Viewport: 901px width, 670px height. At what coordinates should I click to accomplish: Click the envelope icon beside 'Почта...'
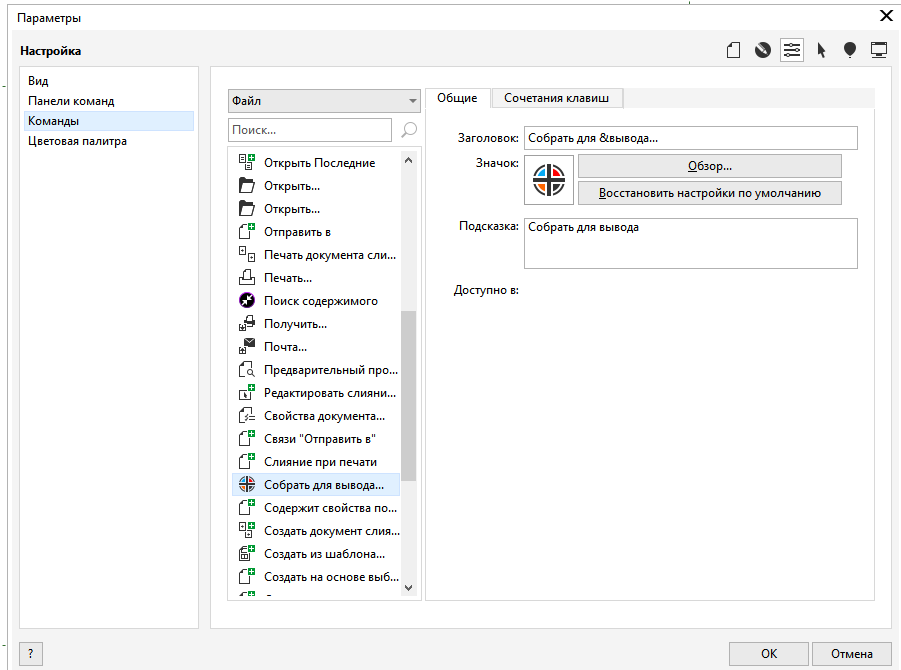[247, 346]
